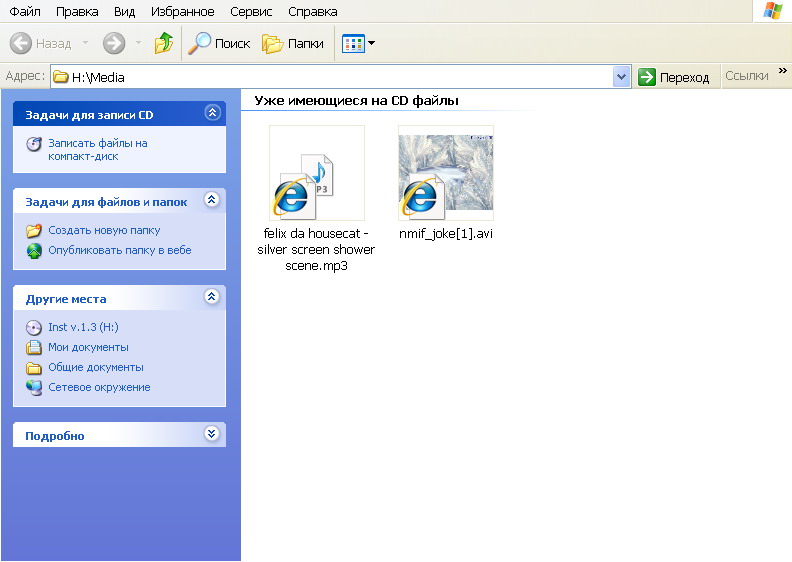Collapse the Задачи для файлов и папок panel

tap(211, 201)
